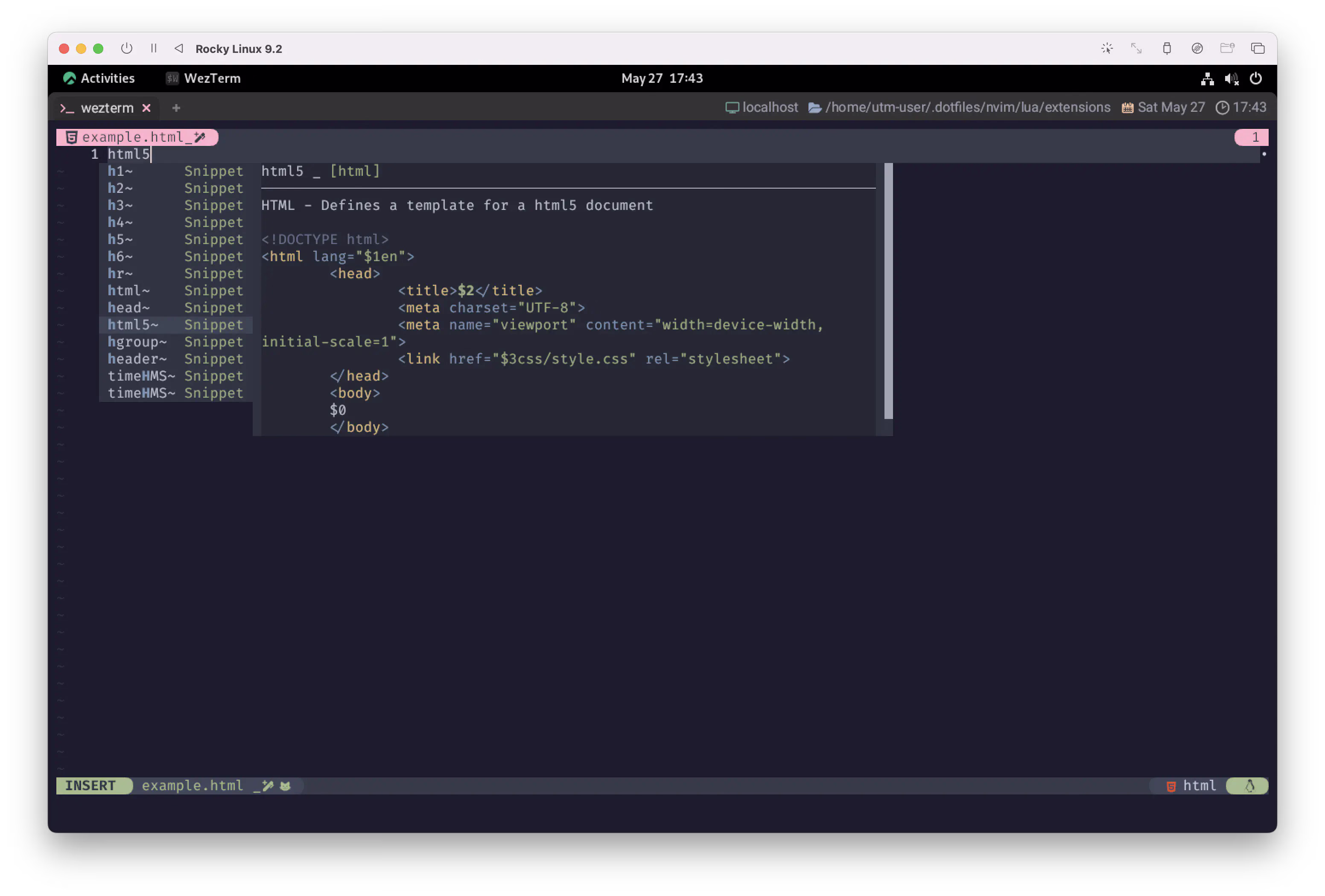Choose the head~ snippet completion

pos(175,308)
